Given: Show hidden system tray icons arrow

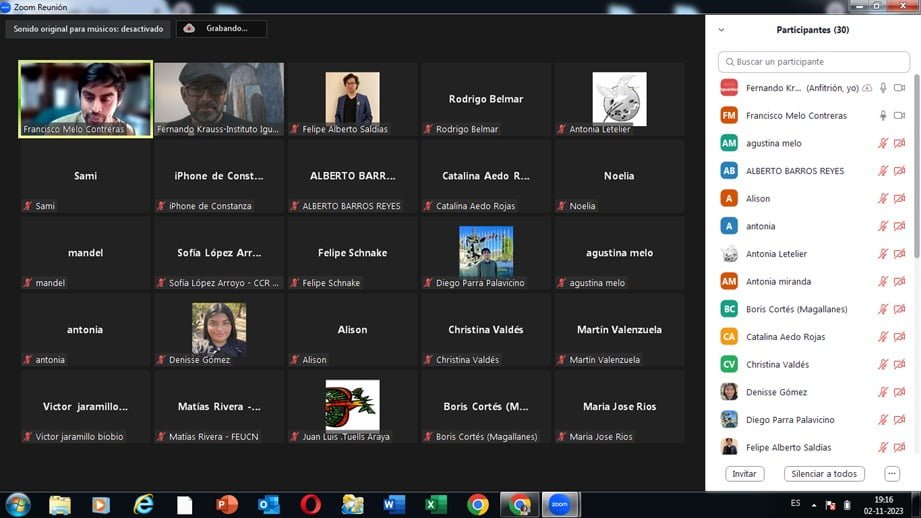Looking at the screenshot, I should coord(815,504).
